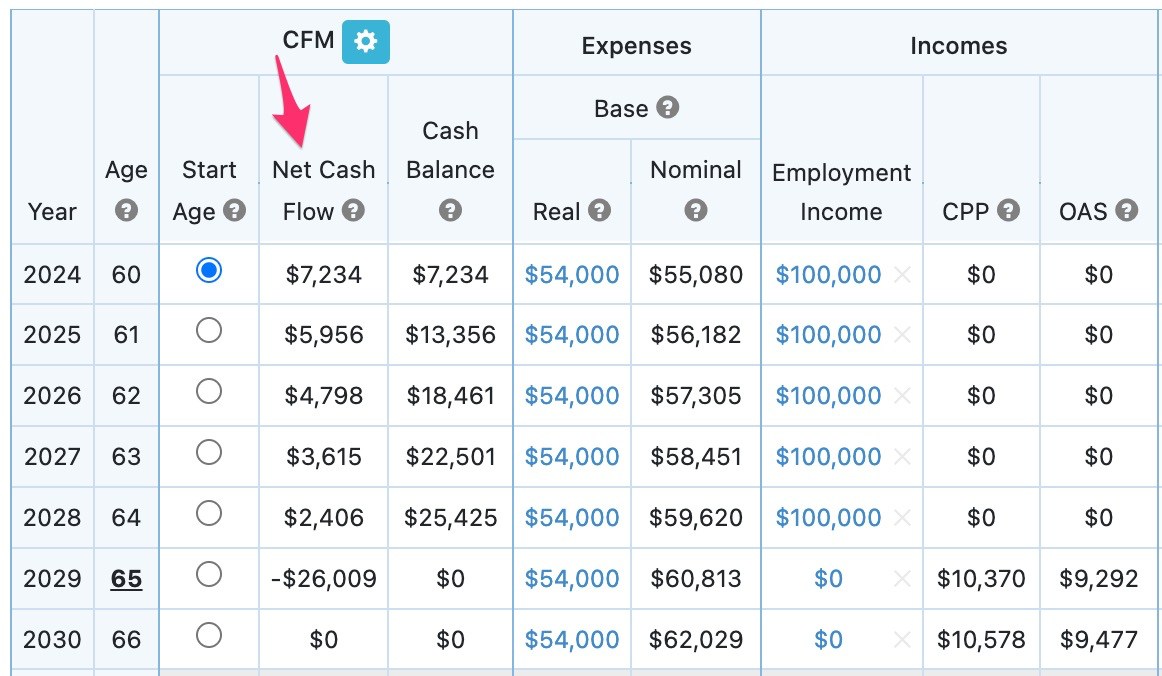Remove the 2029 income entry via X
This screenshot has width=1162, height=676.
click(901, 579)
